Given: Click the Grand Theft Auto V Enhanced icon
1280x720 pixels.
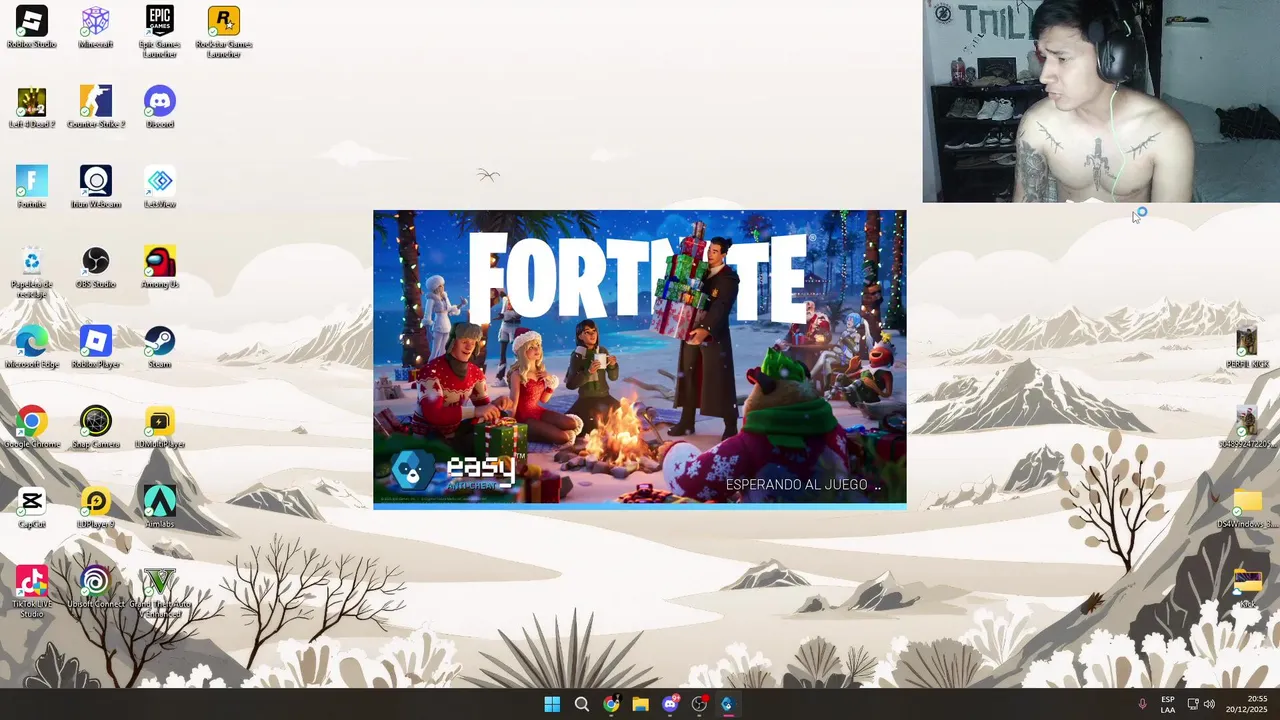Looking at the screenshot, I should coord(160,592).
